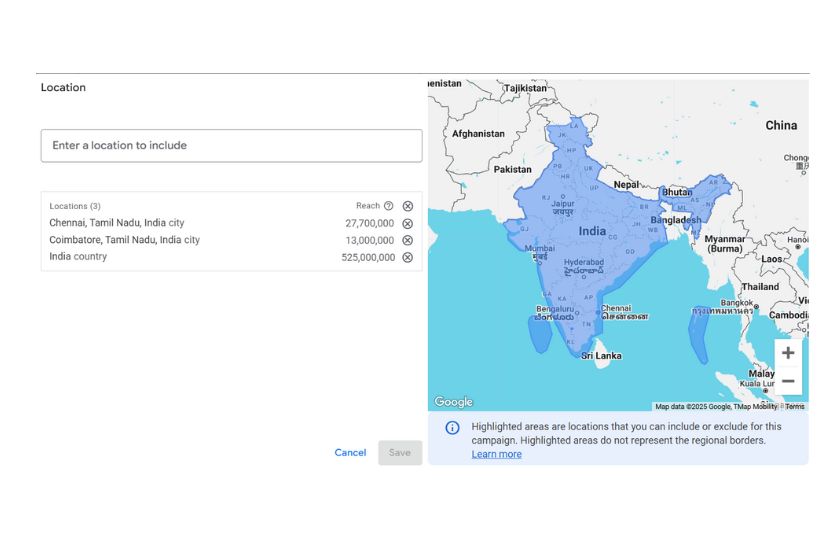The height and width of the screenshot is (551, 826).
Task: Select 'Chennai, Tamil Nadu, India city' row text
Action: click(117, 223)
